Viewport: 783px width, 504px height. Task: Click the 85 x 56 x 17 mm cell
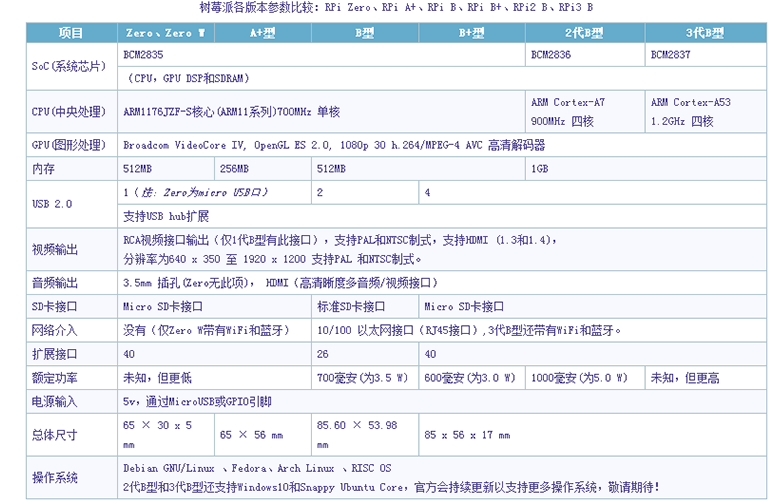pos(593,435)
